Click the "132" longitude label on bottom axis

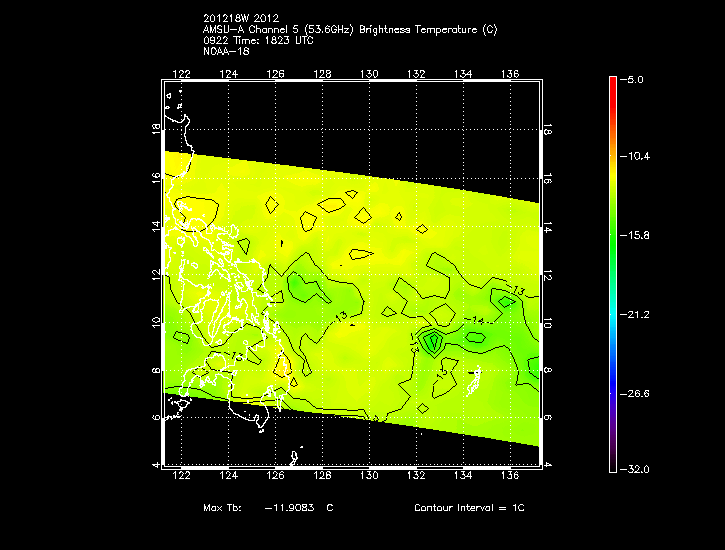[x=416, y=475]
